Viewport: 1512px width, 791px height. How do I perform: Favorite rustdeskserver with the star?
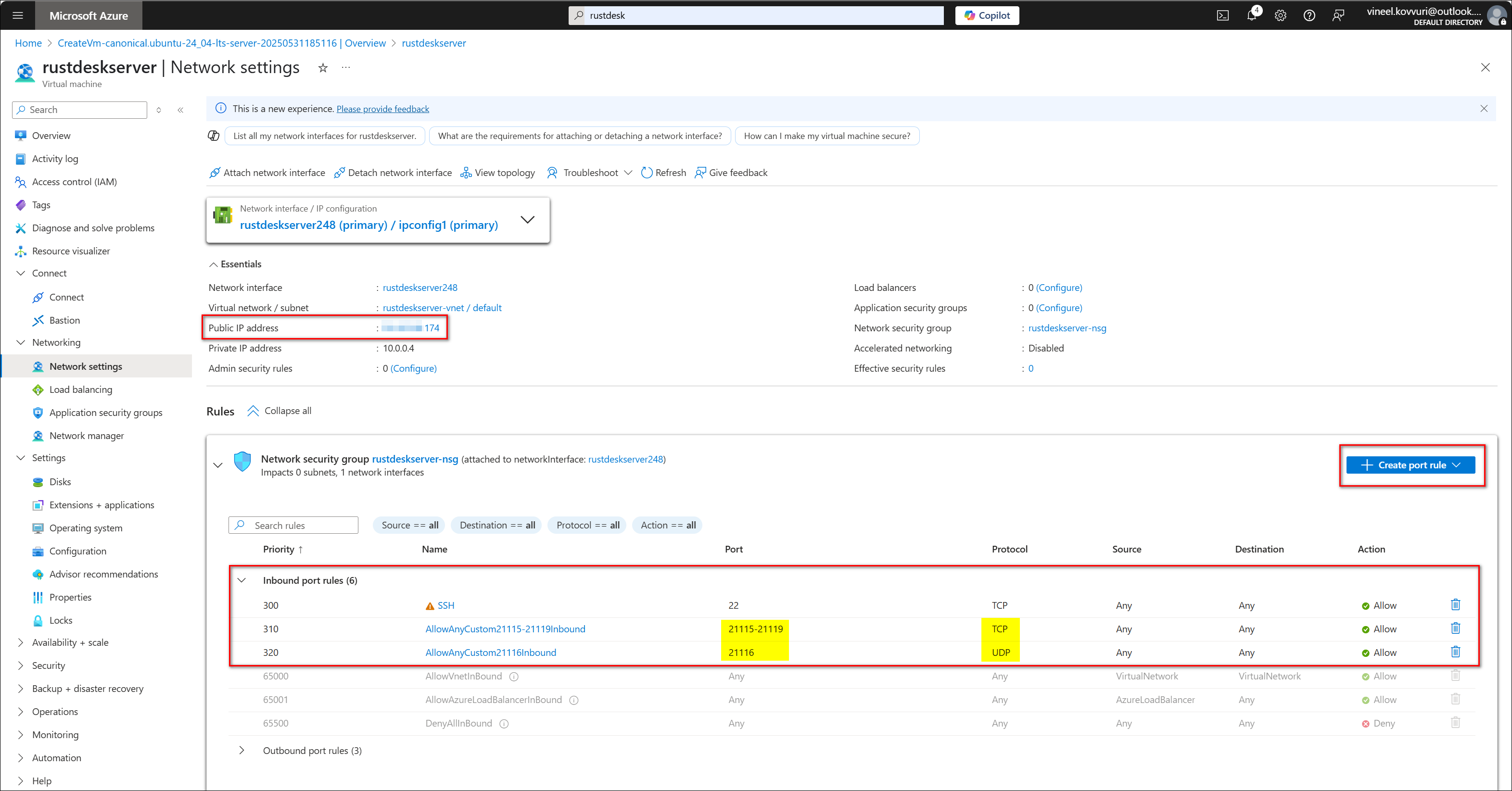322,67
